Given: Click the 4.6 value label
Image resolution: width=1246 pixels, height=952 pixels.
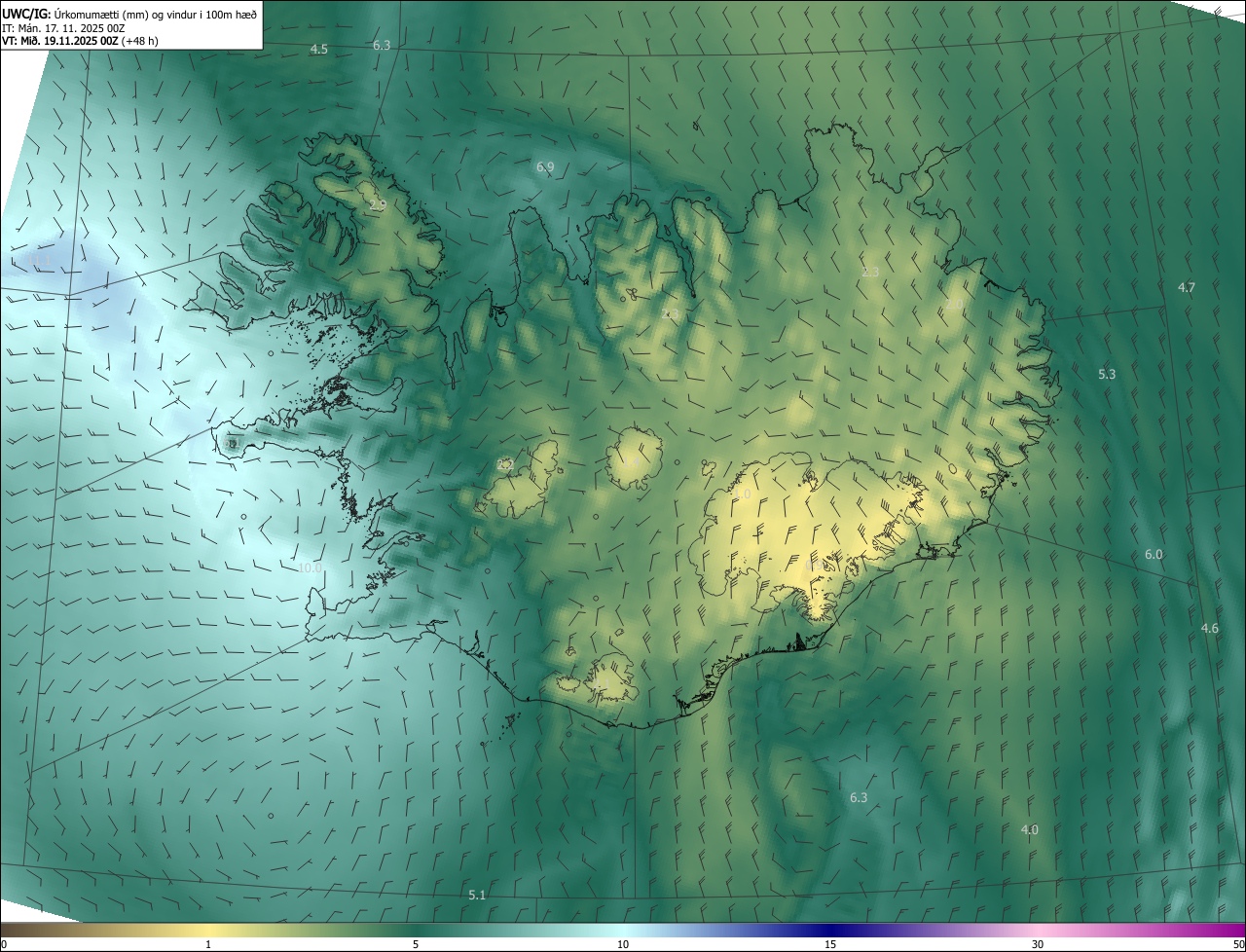Looking at the screenshot, I should pyautogui.click(x=1210, y=628).
